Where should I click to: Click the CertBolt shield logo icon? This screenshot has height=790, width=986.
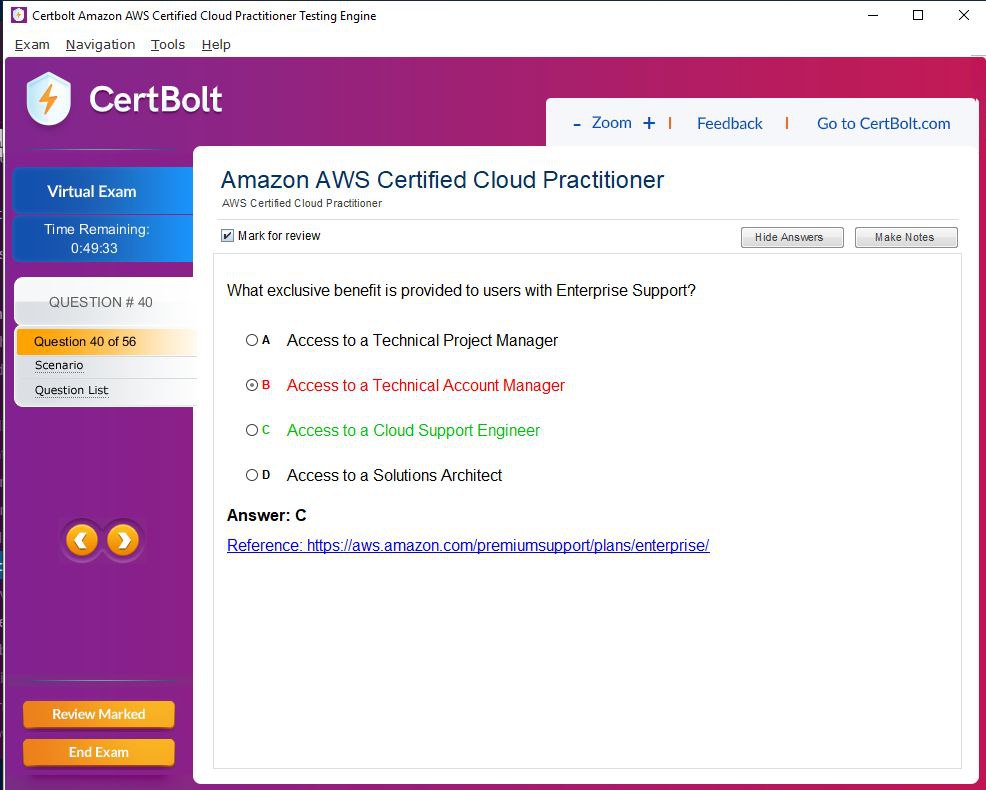point(48,99)
